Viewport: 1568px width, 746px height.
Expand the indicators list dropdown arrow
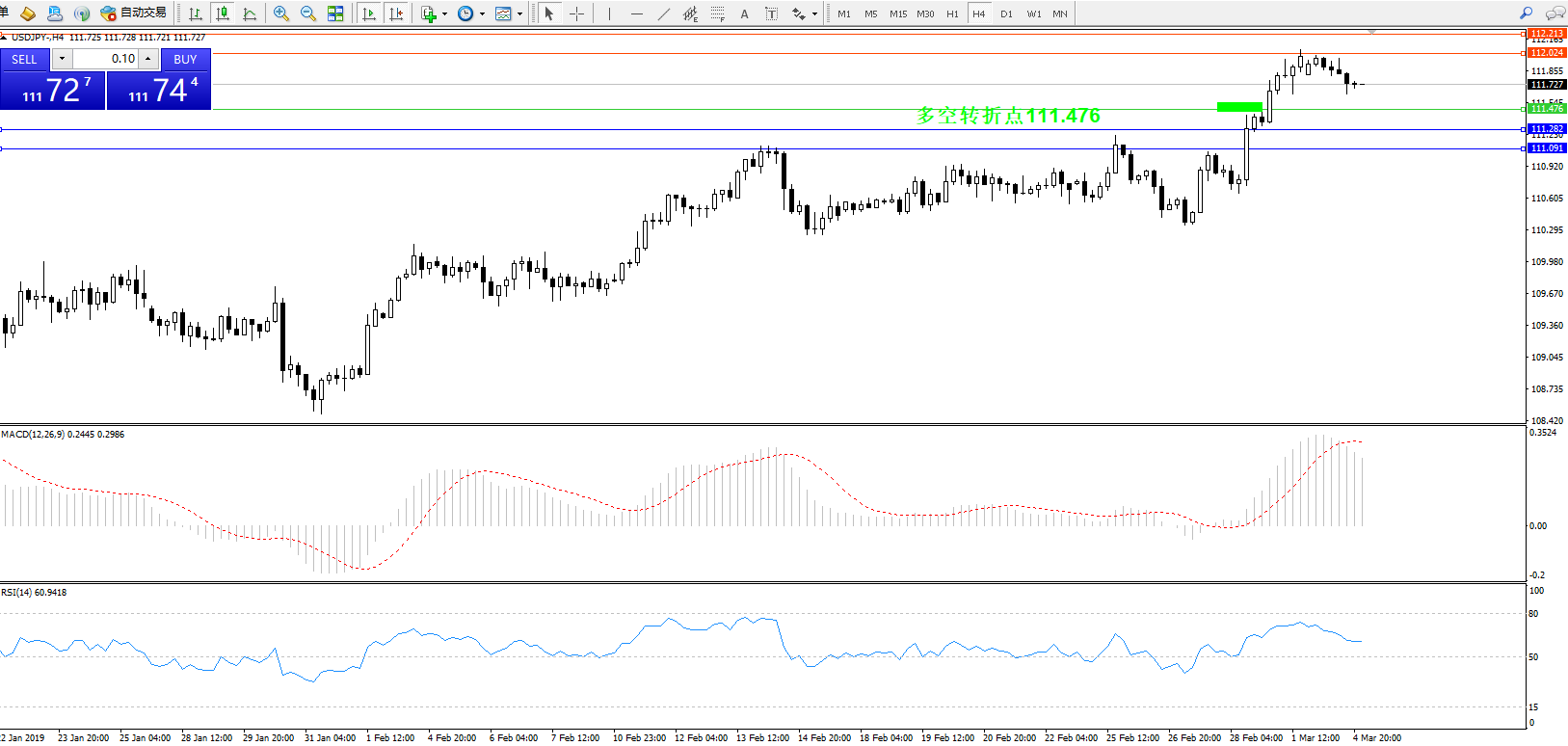(x=444, y=14)
